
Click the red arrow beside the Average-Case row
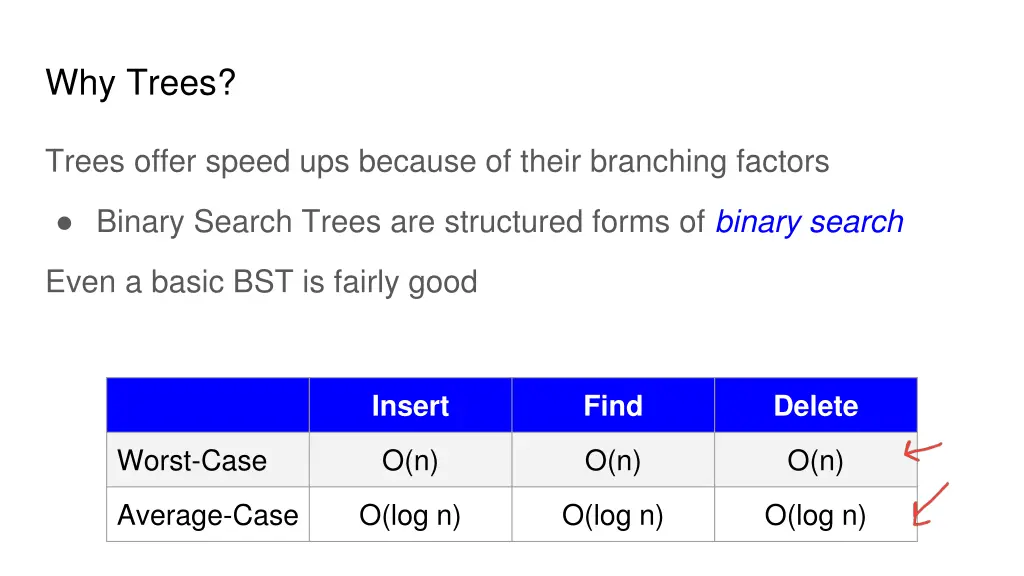[x=930, y=505]
